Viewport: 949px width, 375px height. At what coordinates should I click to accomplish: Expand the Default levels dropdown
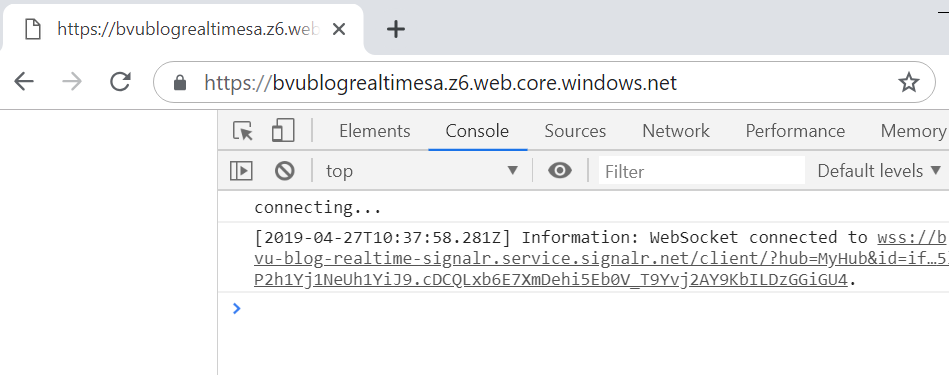pyautogui.click(x=879, y=171)
